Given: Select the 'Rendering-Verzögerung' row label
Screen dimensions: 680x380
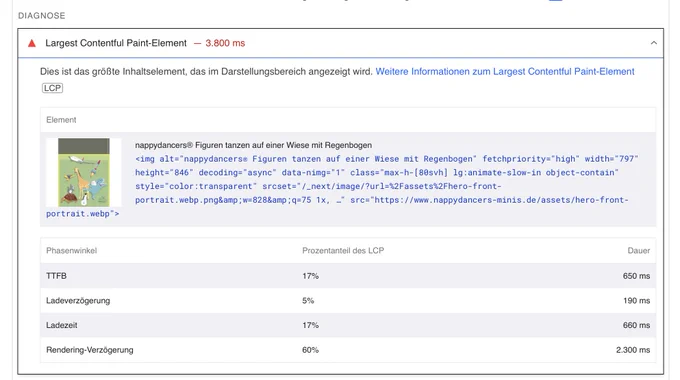Looking at the screenshot, I should click(90, 350).
